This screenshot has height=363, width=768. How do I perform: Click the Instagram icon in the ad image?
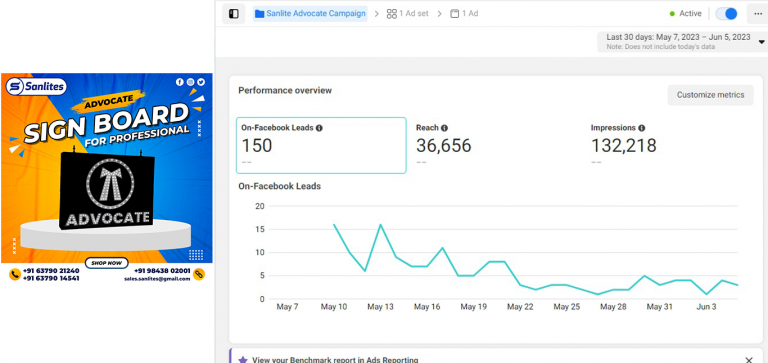point(190,82)
